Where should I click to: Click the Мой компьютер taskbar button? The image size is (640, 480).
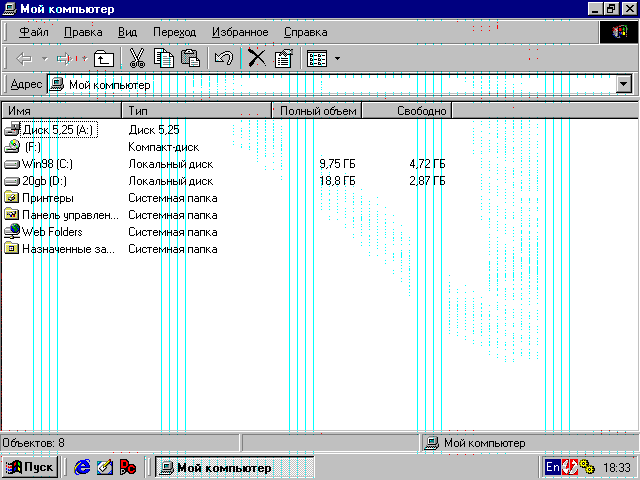pyautogui.click(x=234, y=467)
